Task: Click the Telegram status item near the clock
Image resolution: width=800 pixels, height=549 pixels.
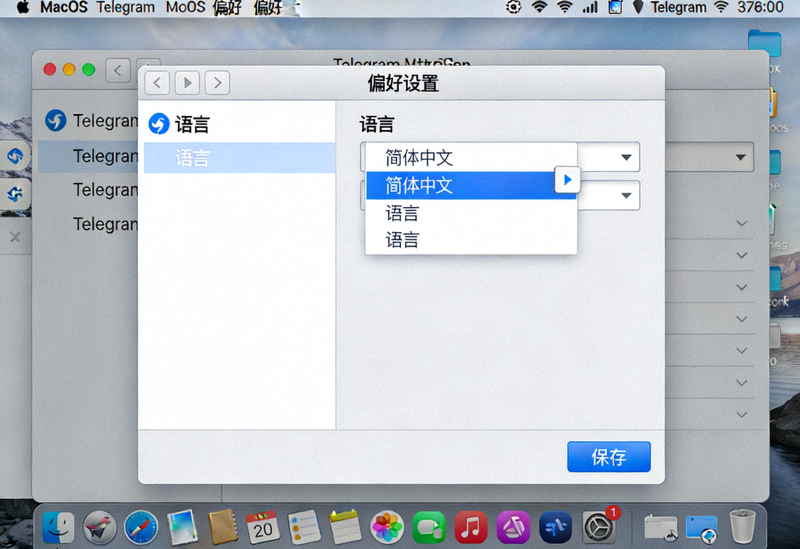Action: coord(678,7)
